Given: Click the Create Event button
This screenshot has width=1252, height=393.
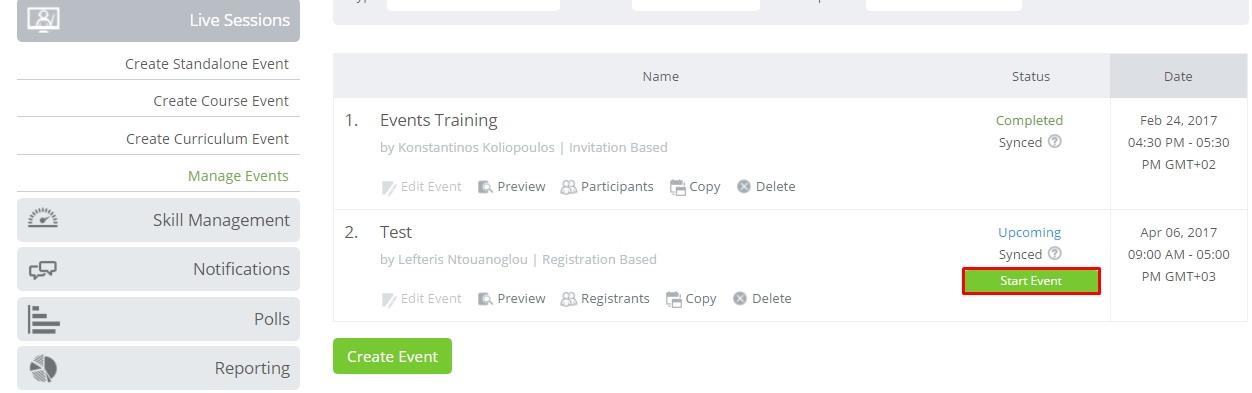Looking at the screenshot, I should [392, 357].
